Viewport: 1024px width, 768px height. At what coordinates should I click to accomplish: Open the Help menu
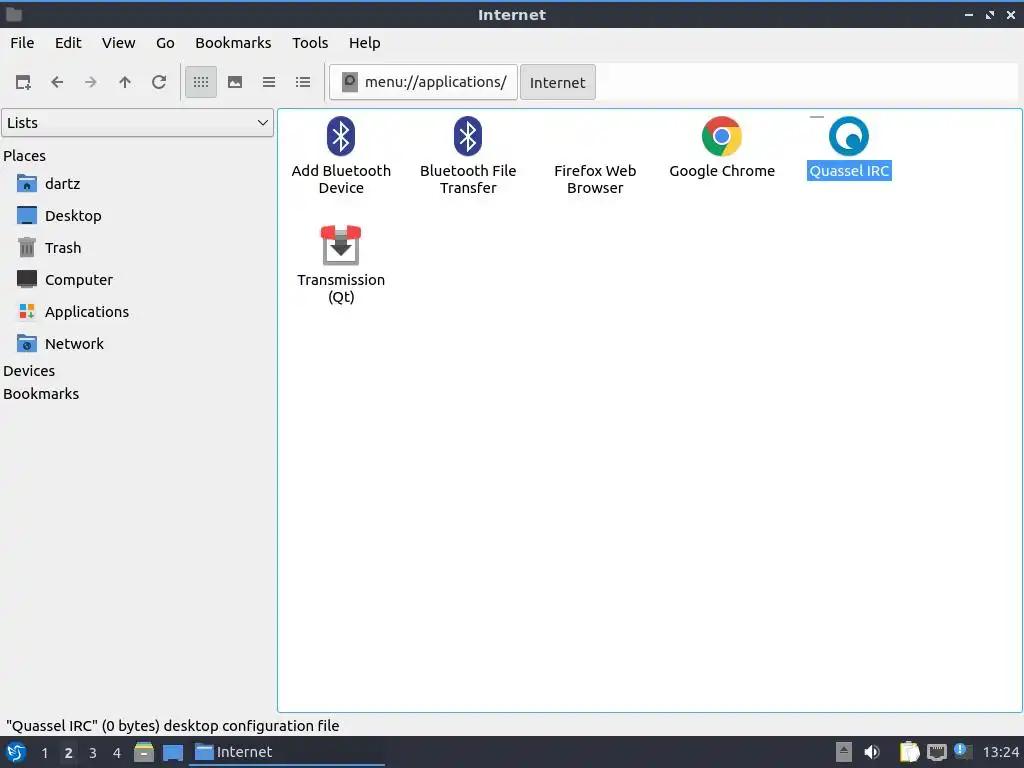coord(364,43)
